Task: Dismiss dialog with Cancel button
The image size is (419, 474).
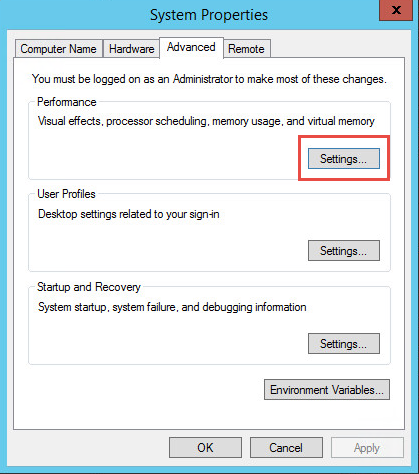Action: pyautogui.click(x=286, y=448)
